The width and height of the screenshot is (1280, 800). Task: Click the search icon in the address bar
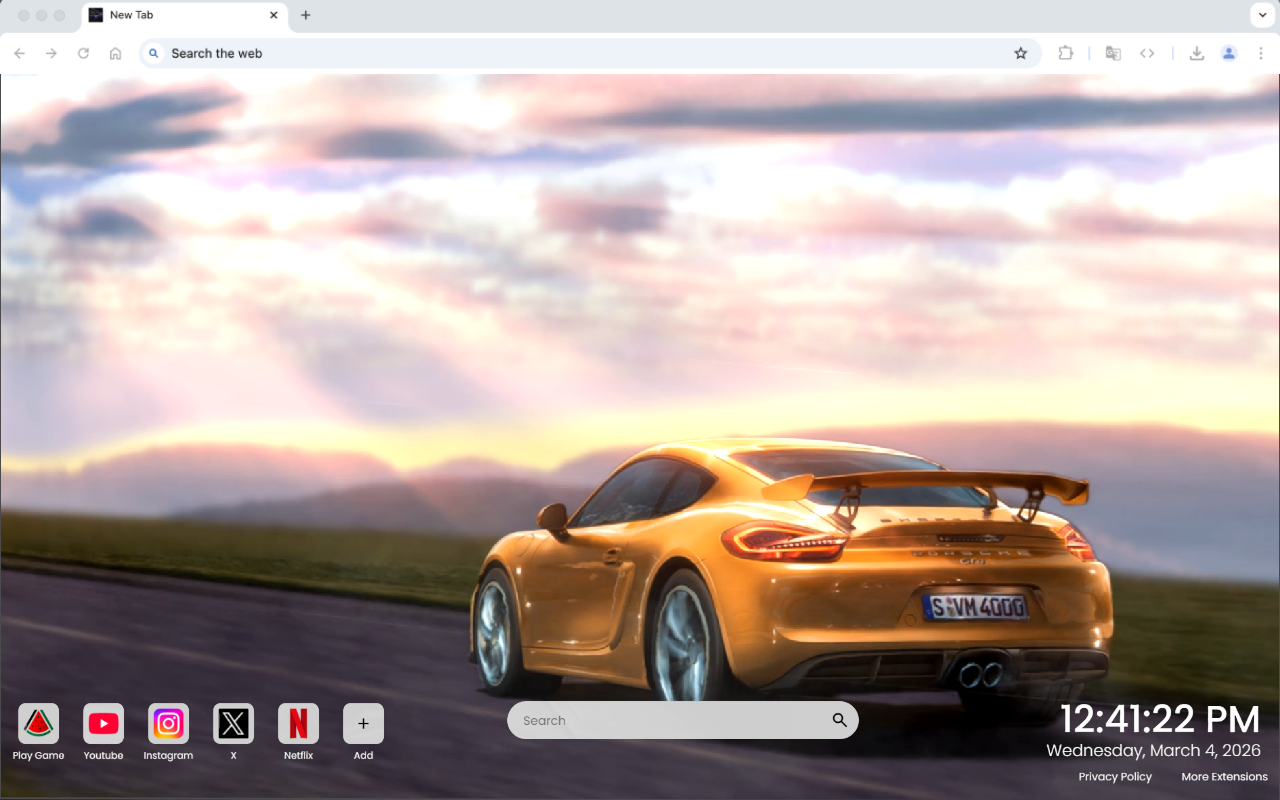point(154,53)
